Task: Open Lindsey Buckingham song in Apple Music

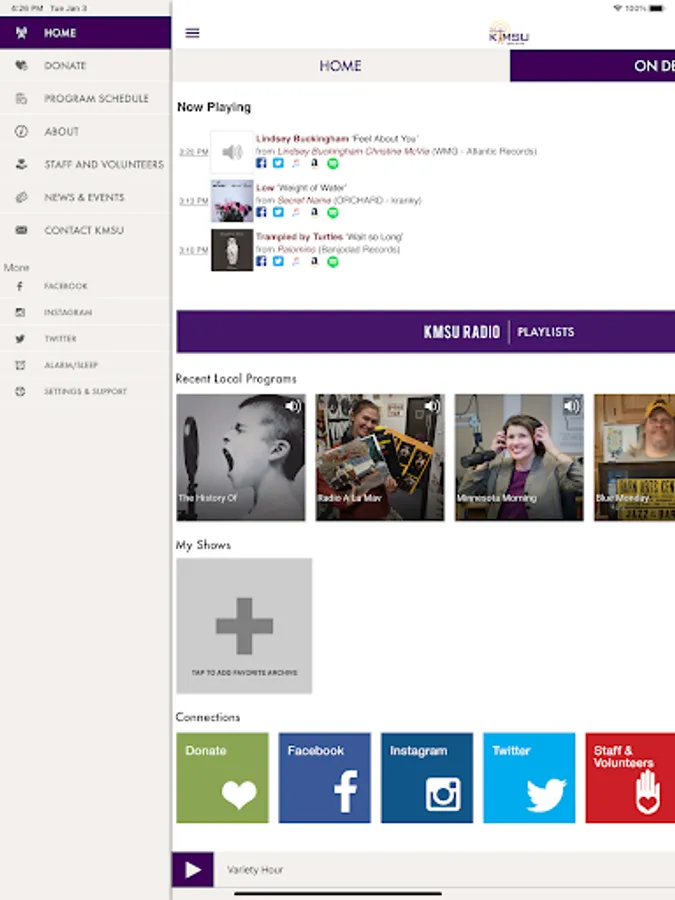Action: pos(296,163)
